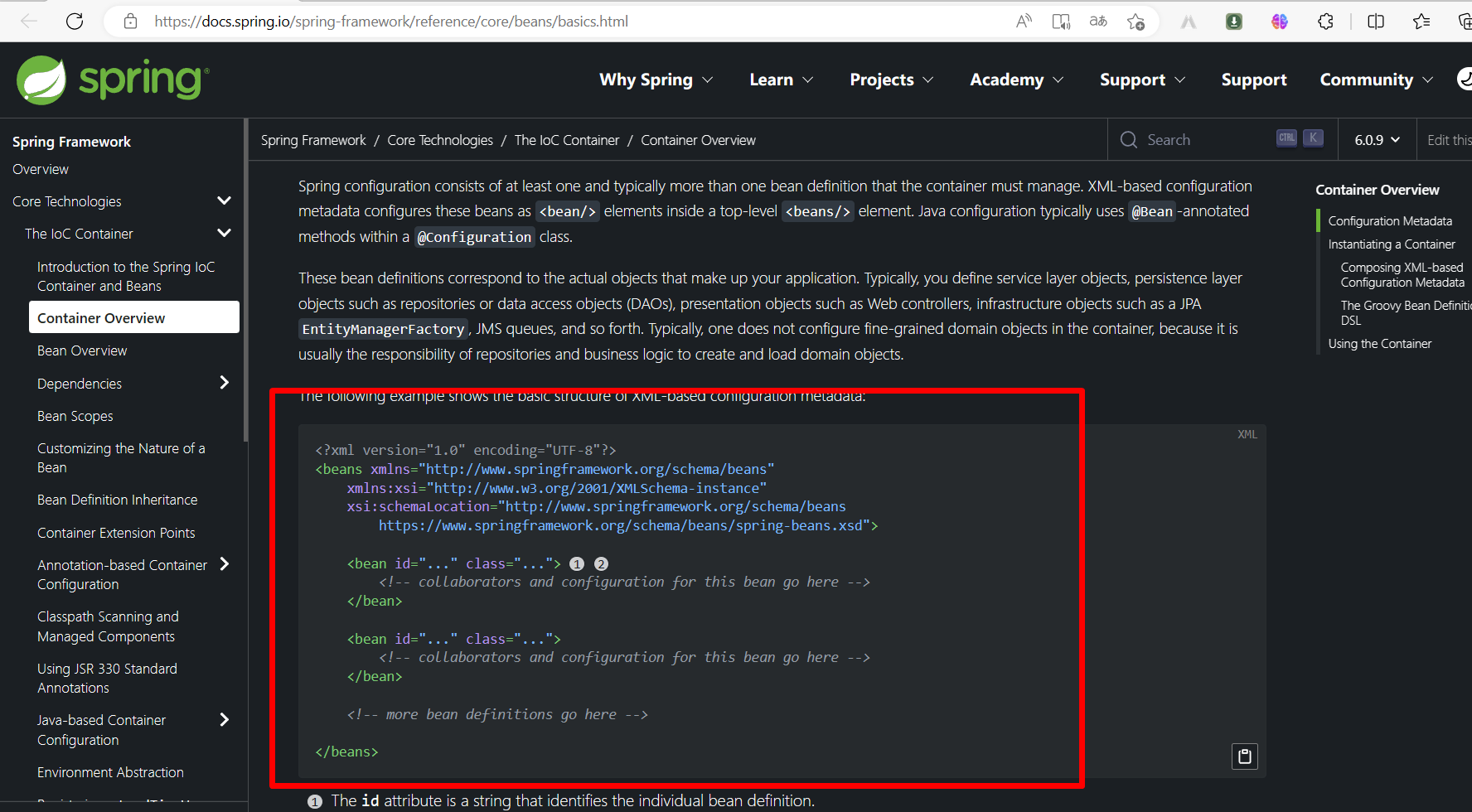Open the Community menu
Viewport: 1472px width, 812px height.
(1376, 80)
